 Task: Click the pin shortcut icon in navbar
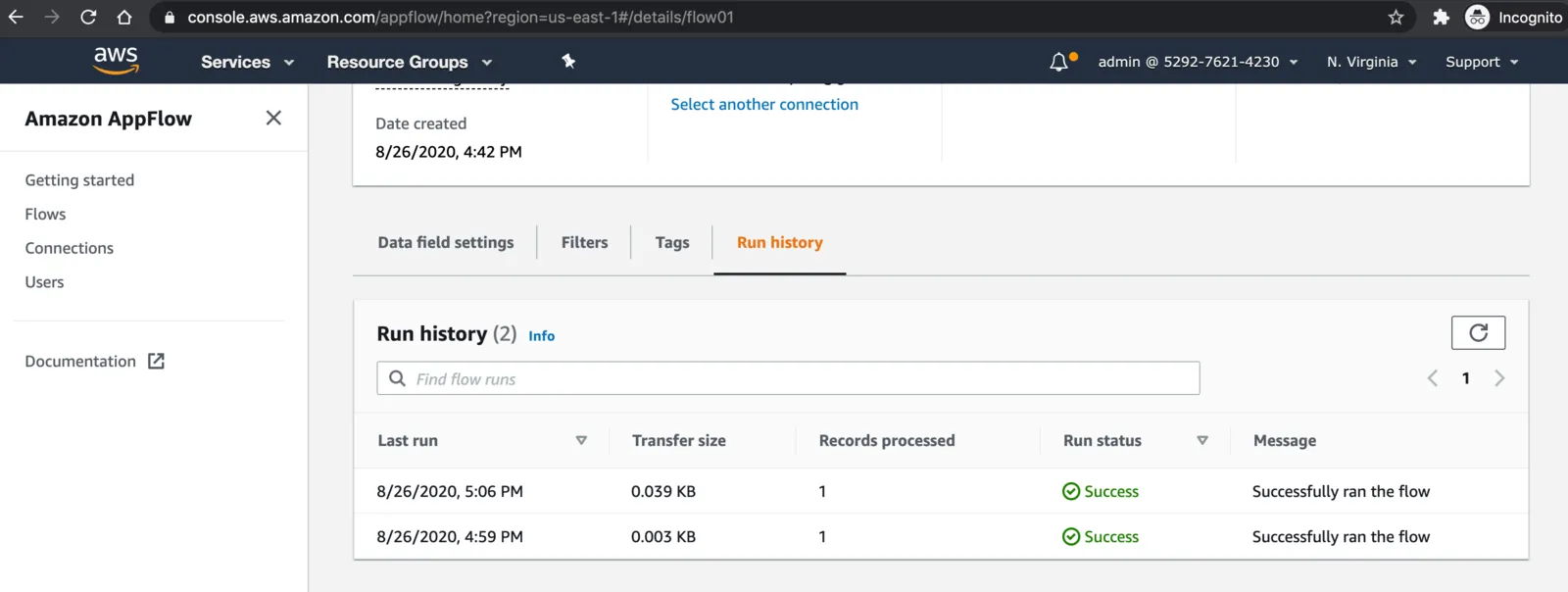pos(568,61)
